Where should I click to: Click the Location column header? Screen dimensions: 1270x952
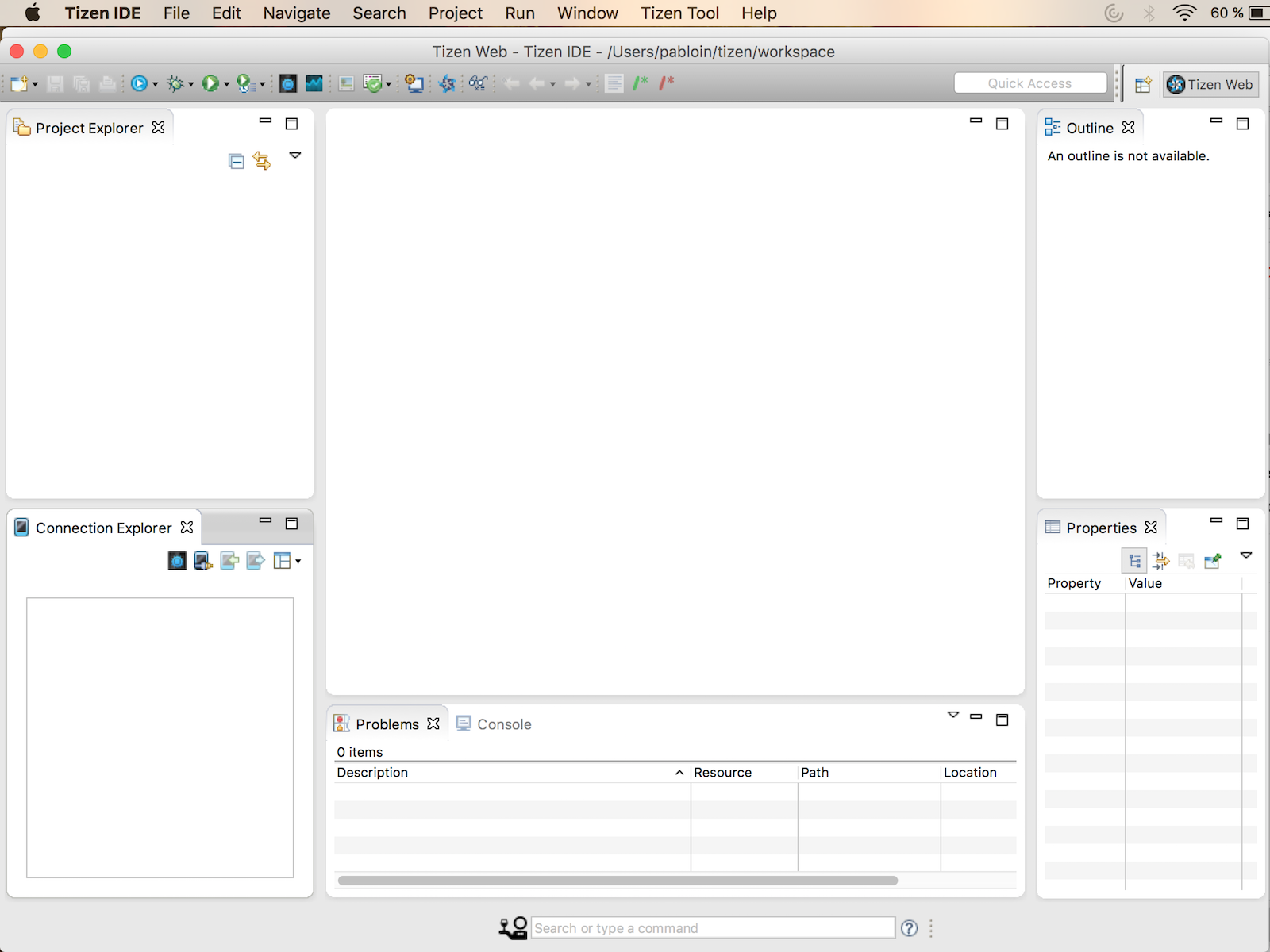click(x=979, y=773)
